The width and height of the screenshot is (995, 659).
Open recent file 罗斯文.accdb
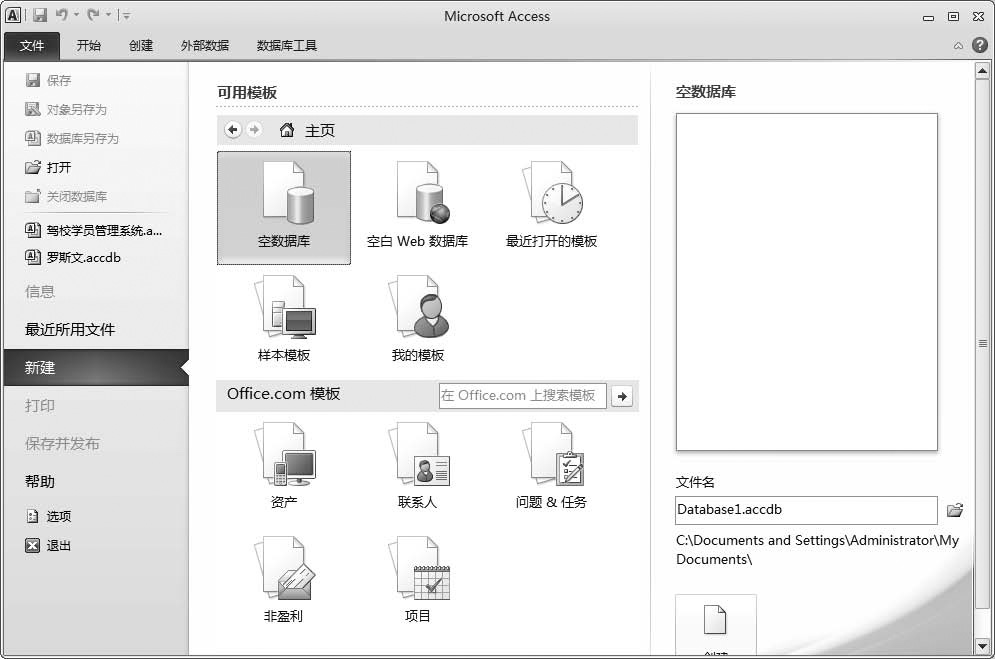click(x=72, y=258)
